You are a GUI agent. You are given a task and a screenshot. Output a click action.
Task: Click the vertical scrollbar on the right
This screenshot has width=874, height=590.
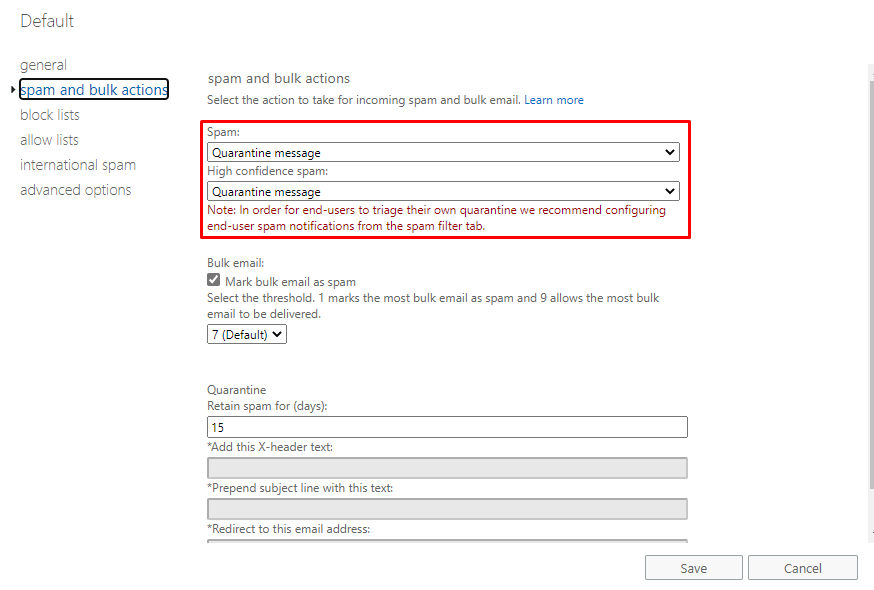pos(871,284)
